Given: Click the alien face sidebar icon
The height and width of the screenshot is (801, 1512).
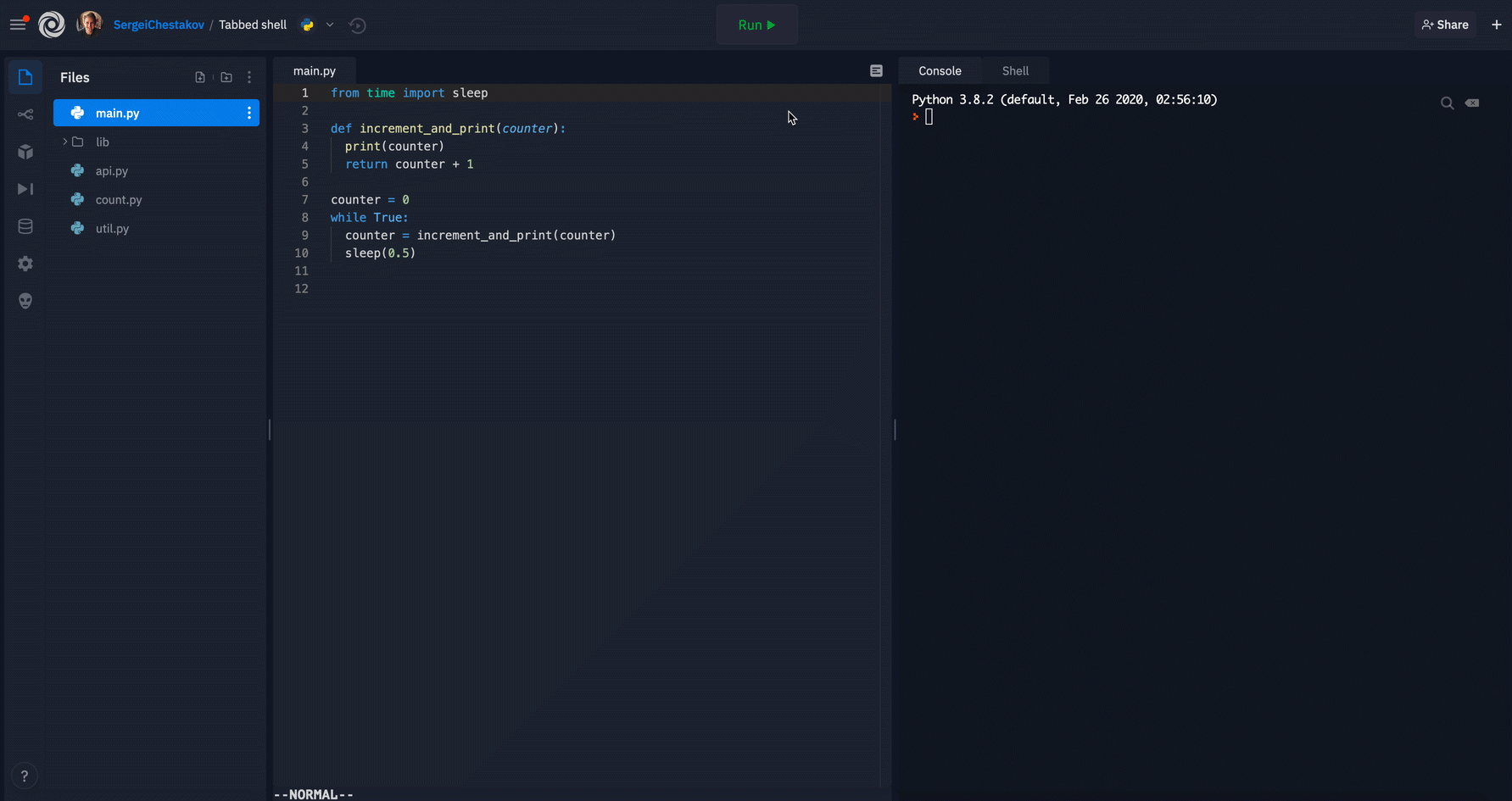Looking at the screenshot, I should pyautogui.click(x=25, y=301).
